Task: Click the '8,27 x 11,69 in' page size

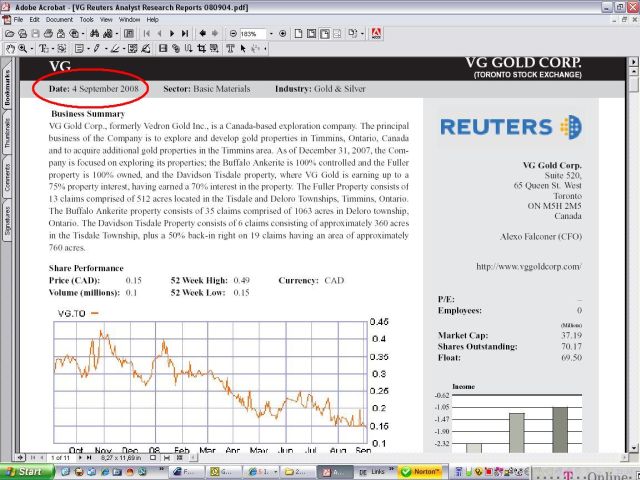Action: tap(120, 458)
